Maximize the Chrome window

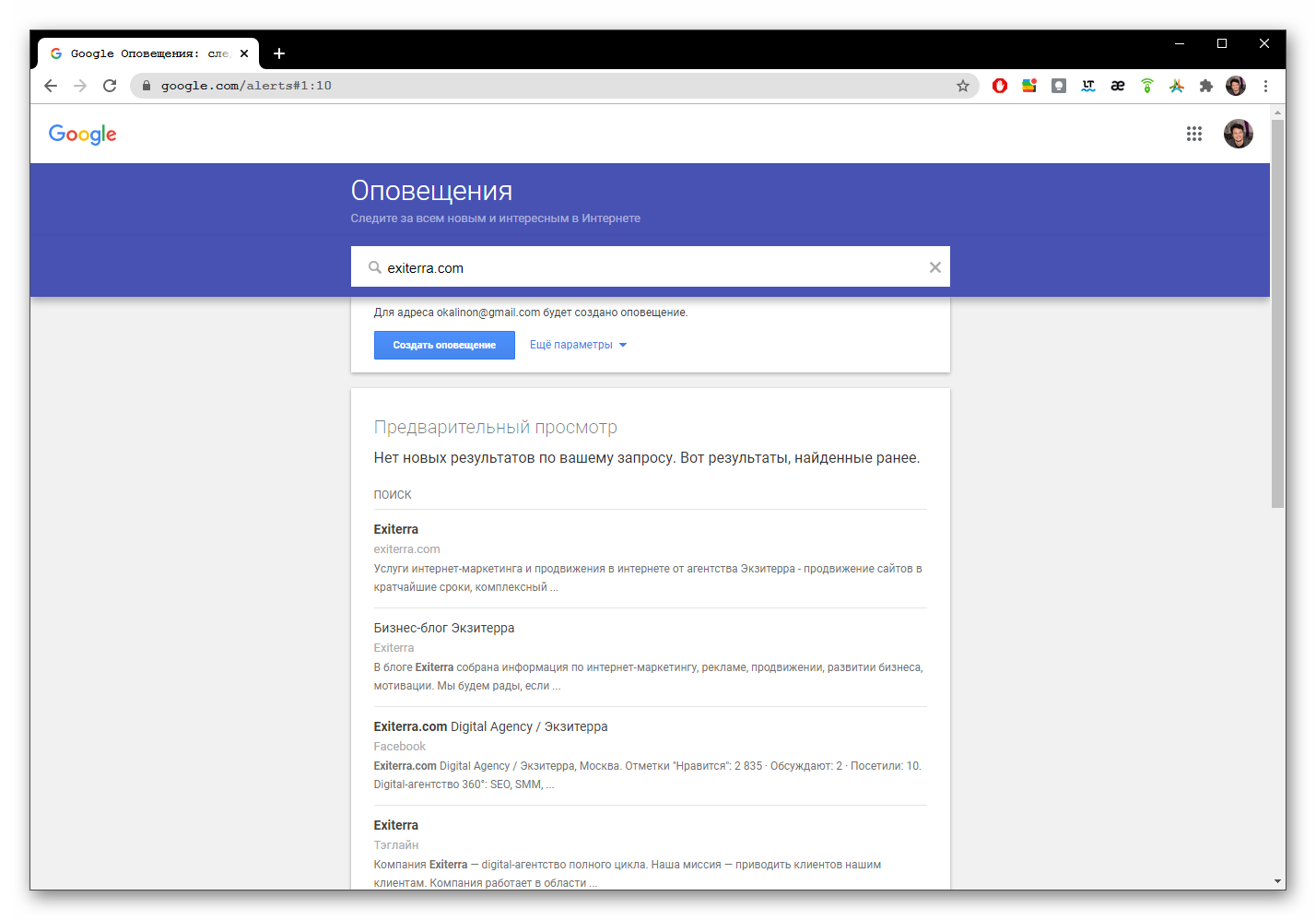tap(1222, 43)
